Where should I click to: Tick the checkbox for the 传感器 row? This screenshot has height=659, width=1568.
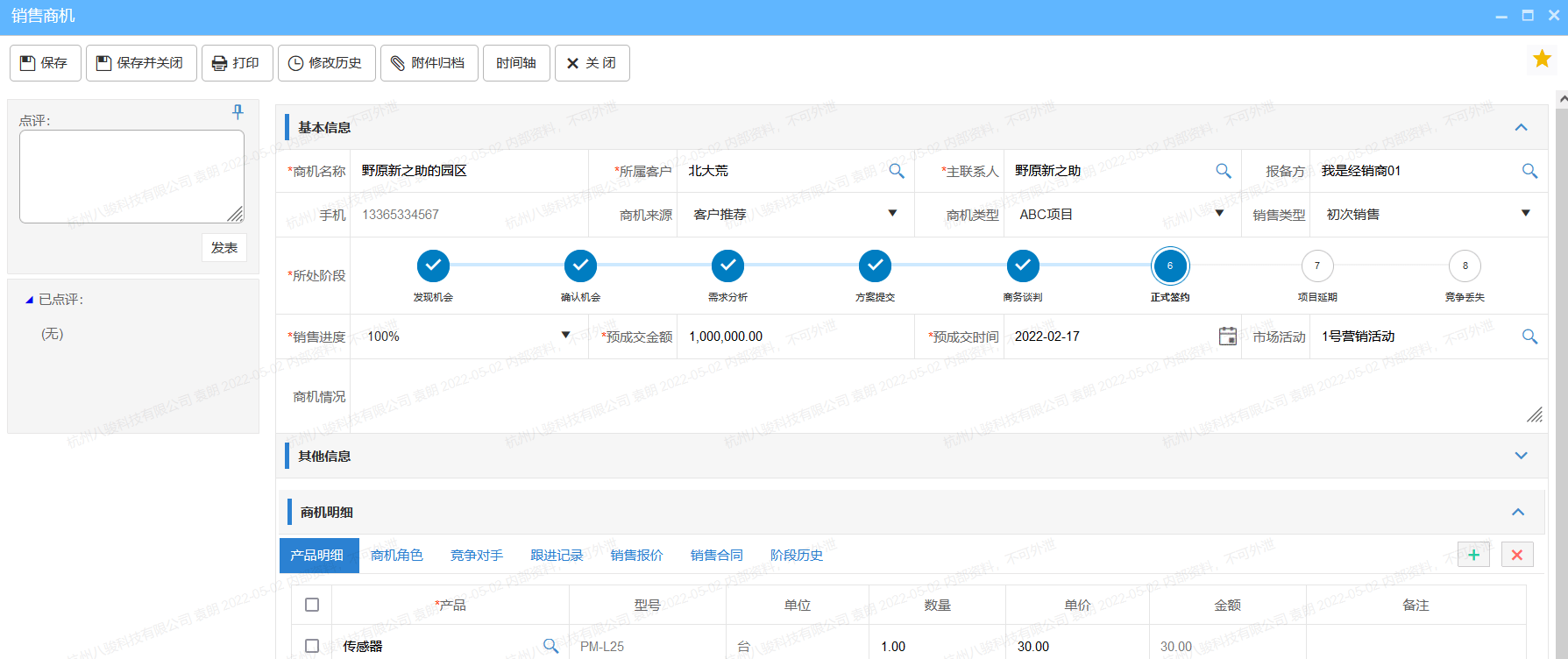pyautogui.click(x=312, y=646)
